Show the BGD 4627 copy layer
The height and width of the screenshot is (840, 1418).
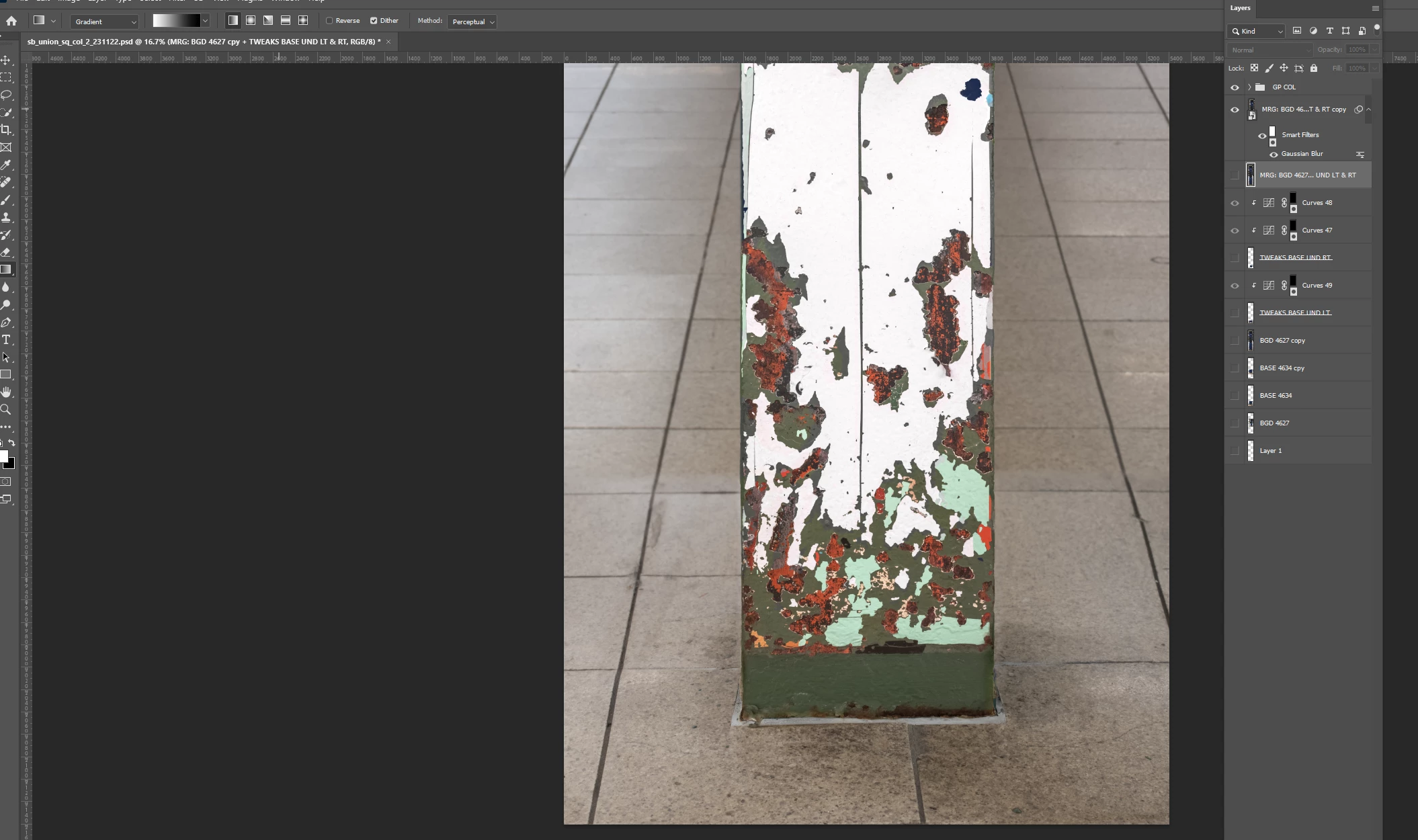[x=1235, y=341]
